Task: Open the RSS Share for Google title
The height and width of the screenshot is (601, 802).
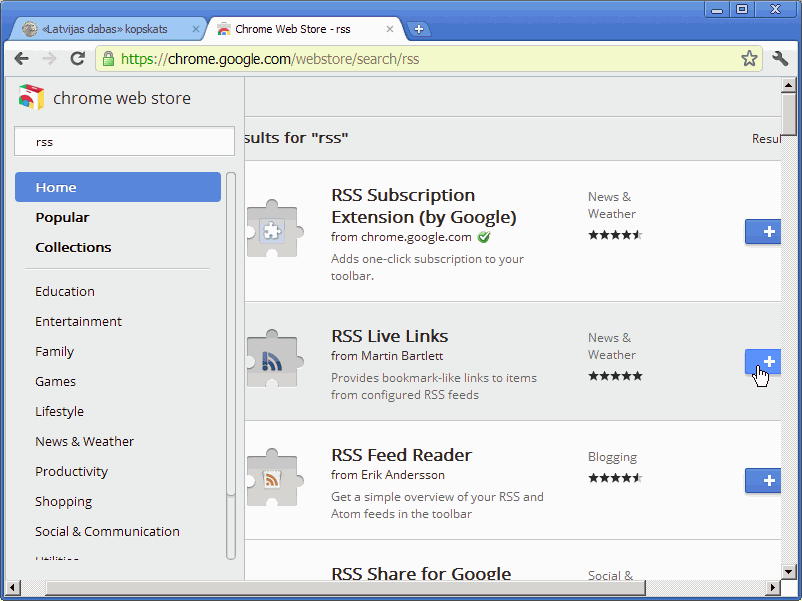Action: point(421,573)
